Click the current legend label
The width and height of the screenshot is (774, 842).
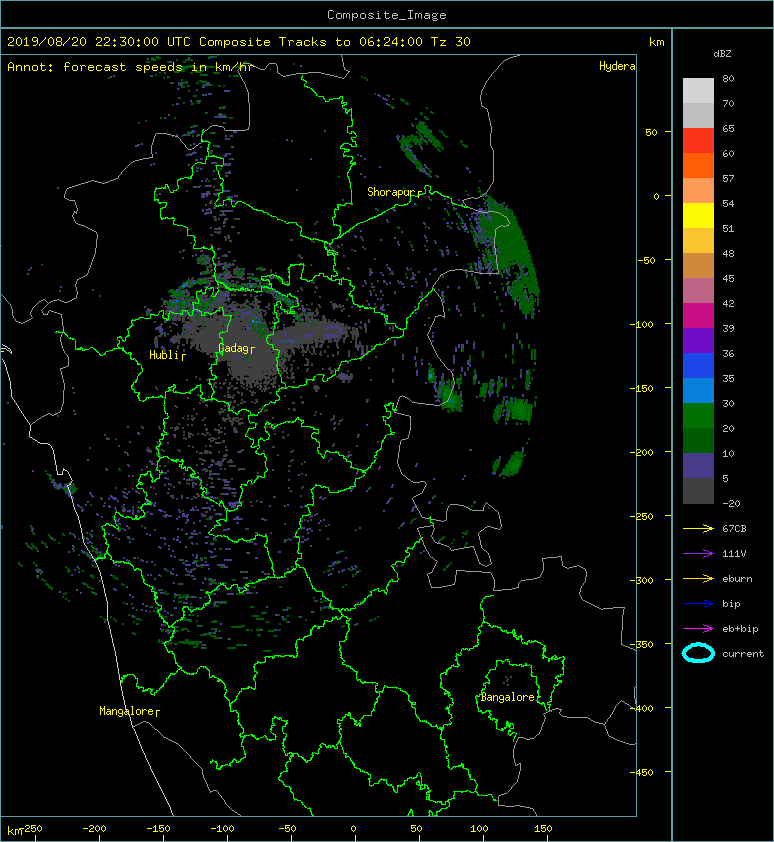coord(743,654)
